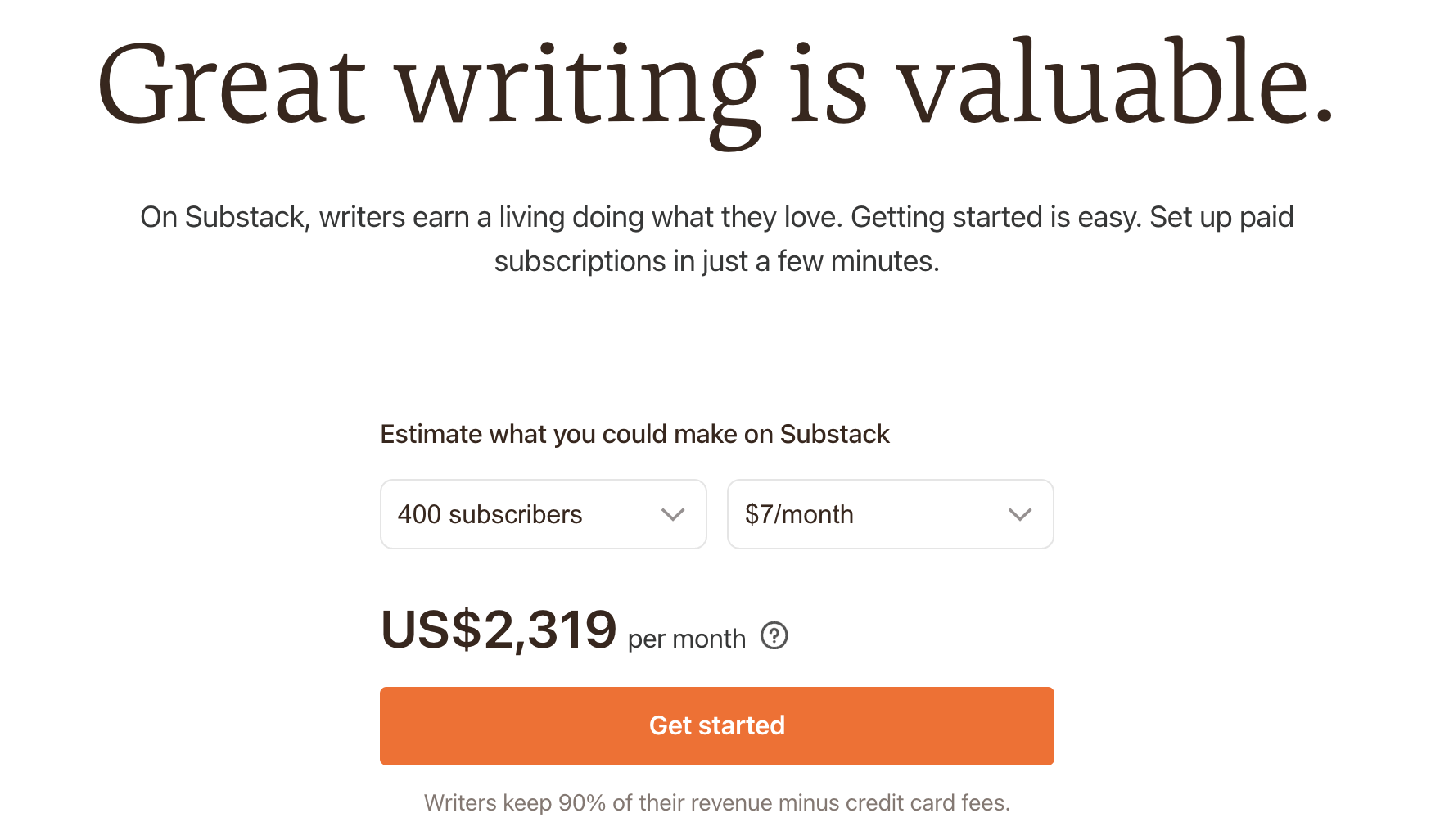Select the US$2,319 earnings figure
The width and height of the screenshot is (1431, 840).
[498, 630]
